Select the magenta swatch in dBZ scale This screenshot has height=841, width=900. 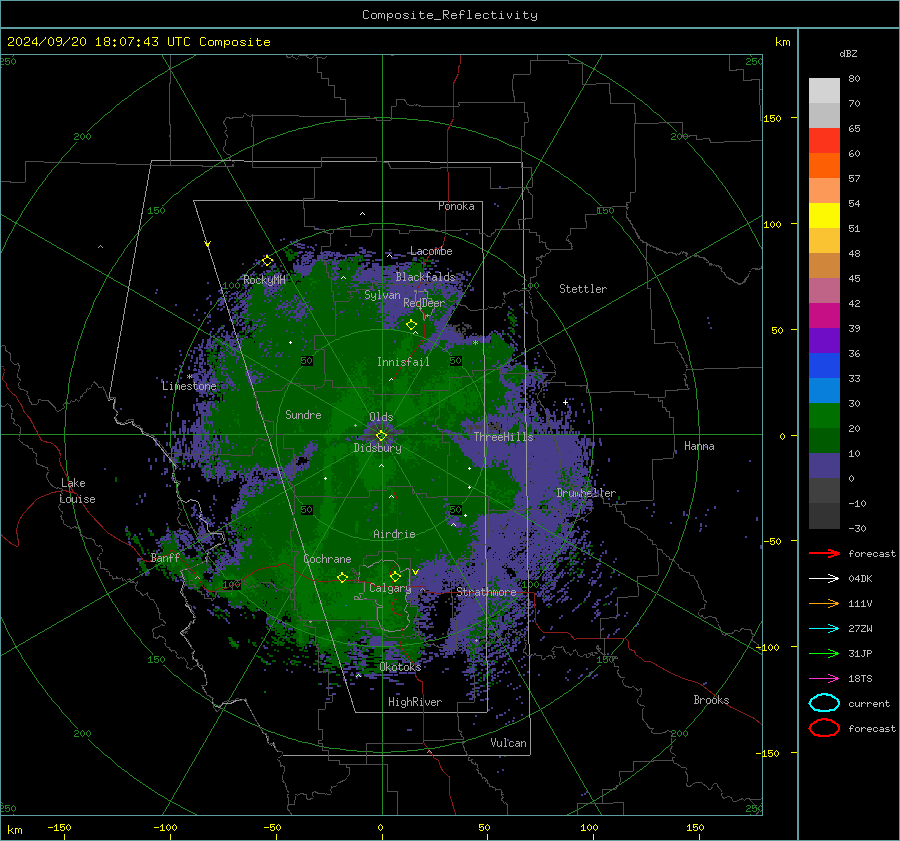click(x=824, y=316)
